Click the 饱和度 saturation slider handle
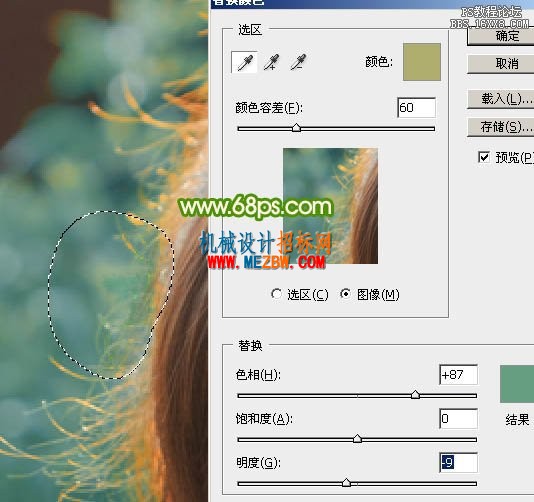Image resolution: width=534 pixels, height=502 pixels. coord(357,439)
